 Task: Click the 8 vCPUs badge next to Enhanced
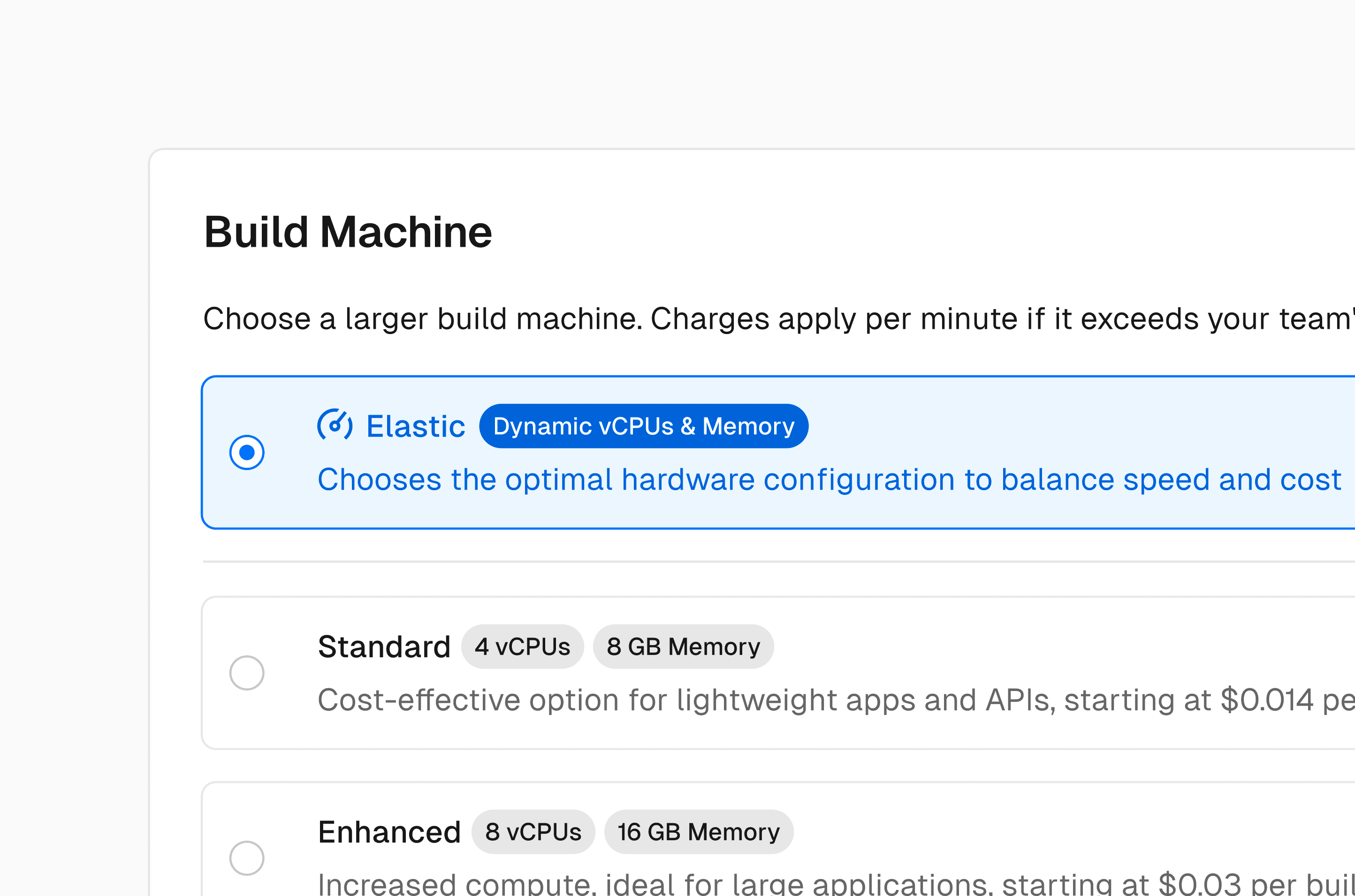533,832
